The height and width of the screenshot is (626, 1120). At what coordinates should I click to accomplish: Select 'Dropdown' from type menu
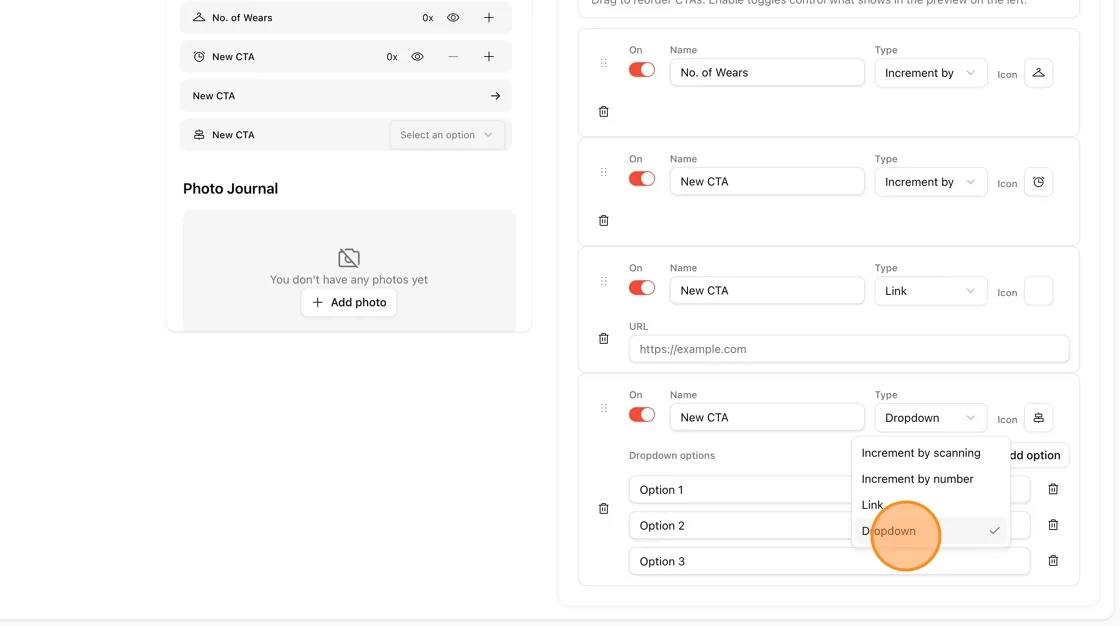[x=930, y=531]
